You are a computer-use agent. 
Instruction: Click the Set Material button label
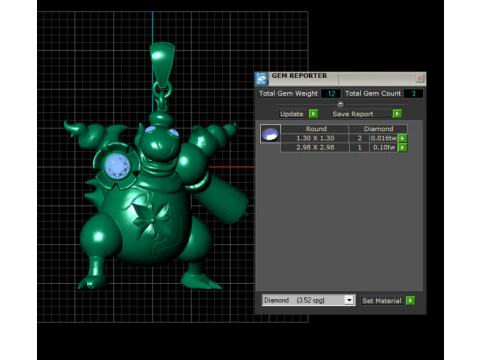click(x=382, y=301)
